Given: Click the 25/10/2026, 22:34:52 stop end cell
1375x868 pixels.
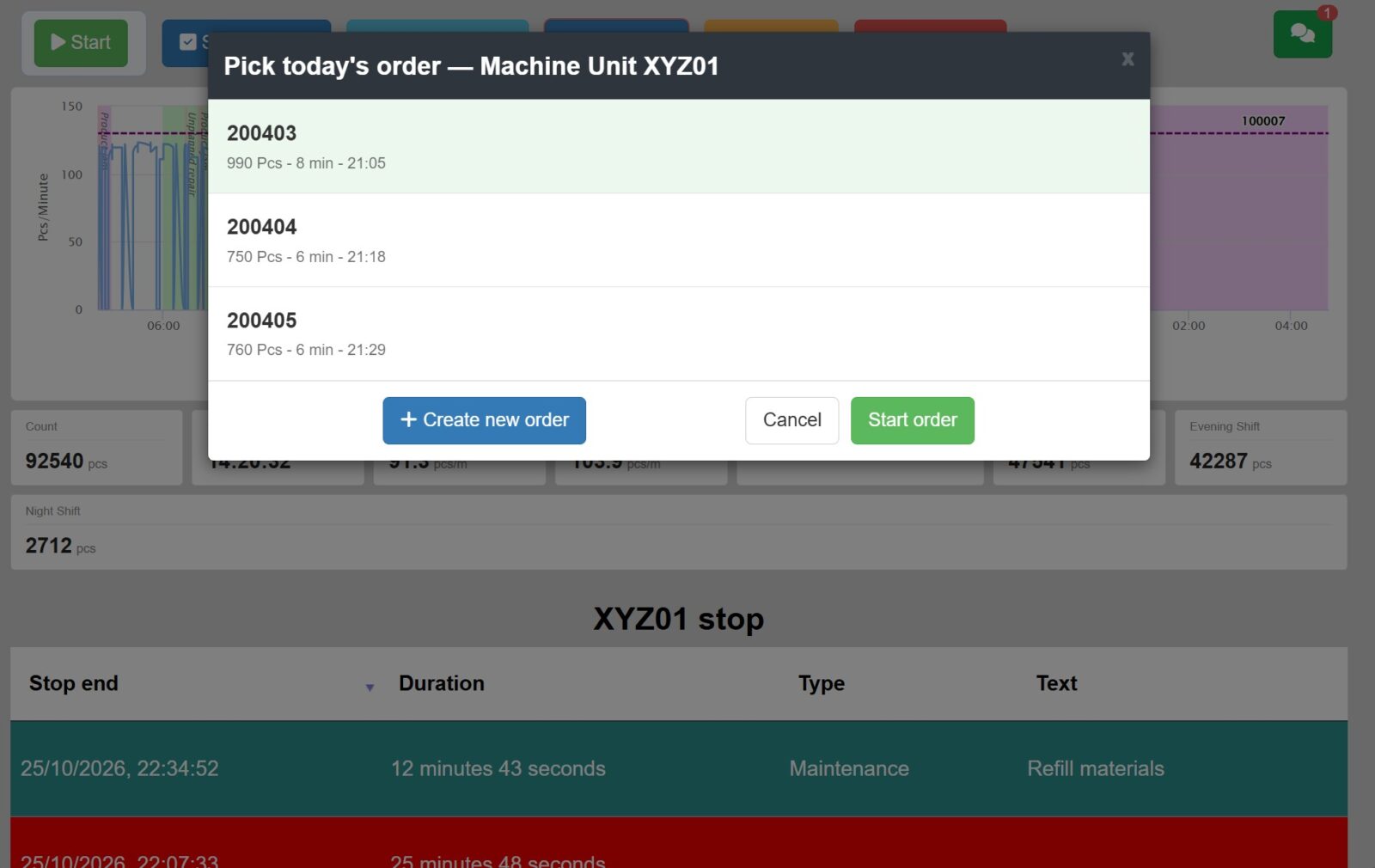Looking at the screenshot, I should [119, 768].
